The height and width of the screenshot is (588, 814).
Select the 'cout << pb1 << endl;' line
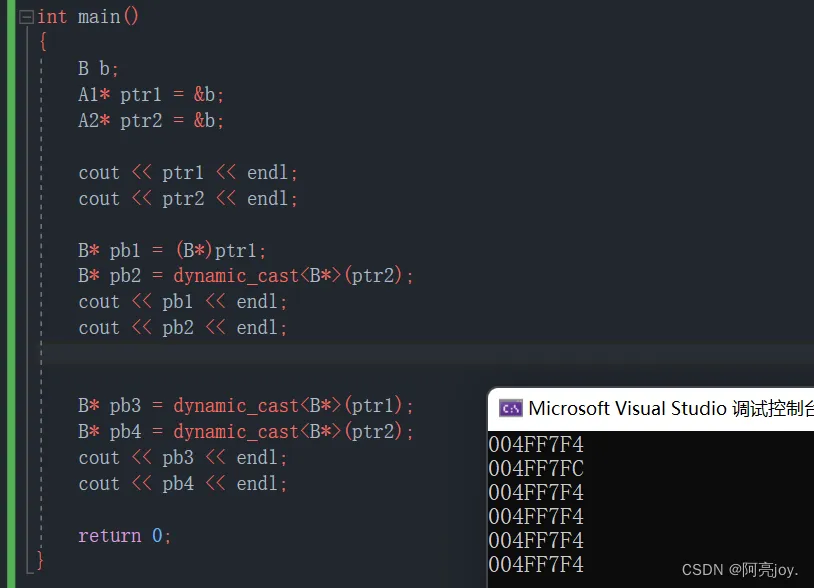coord(183,302)
